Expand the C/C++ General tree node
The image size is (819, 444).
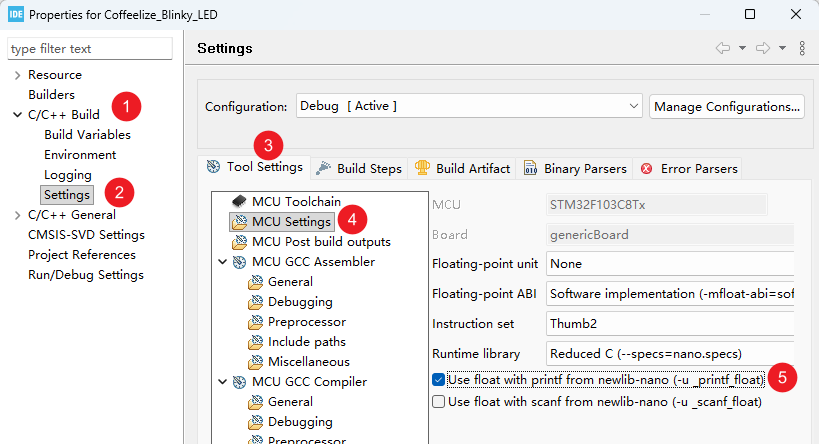[x=17, y=215]
